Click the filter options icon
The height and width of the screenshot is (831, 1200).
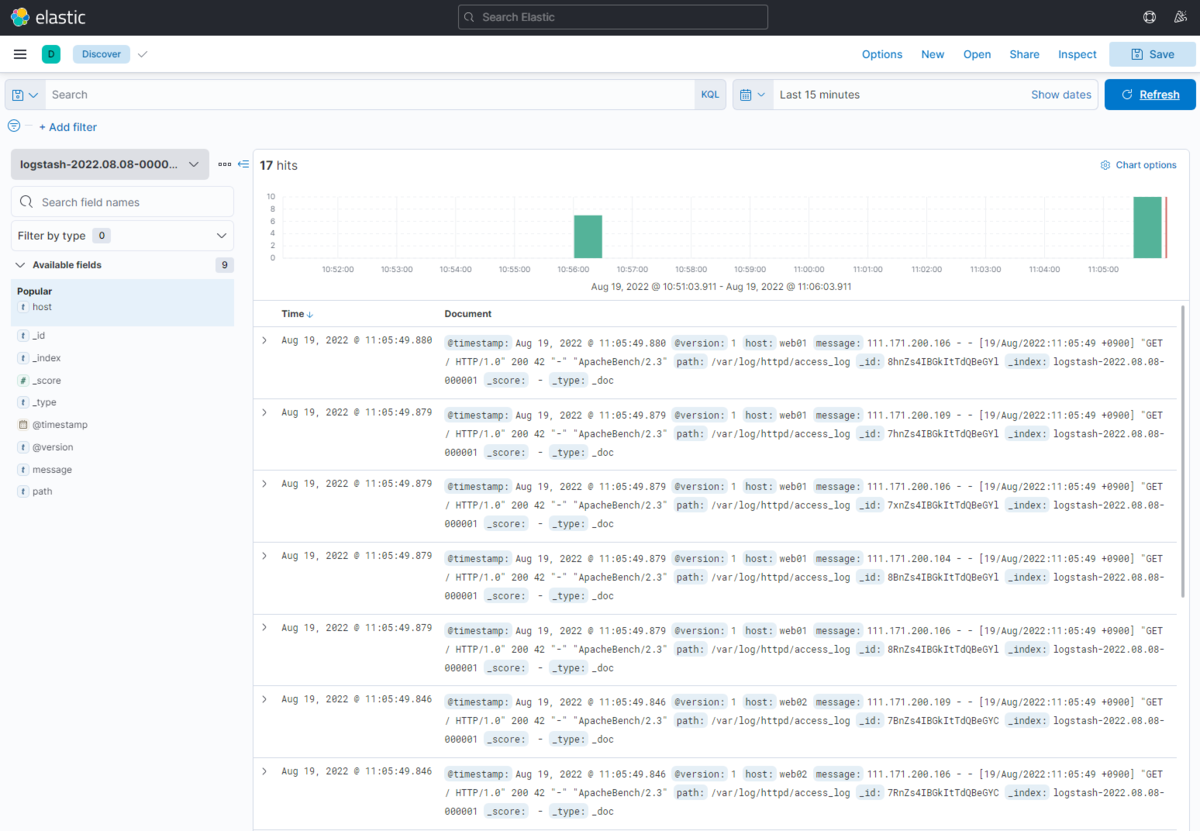point(14,126)
